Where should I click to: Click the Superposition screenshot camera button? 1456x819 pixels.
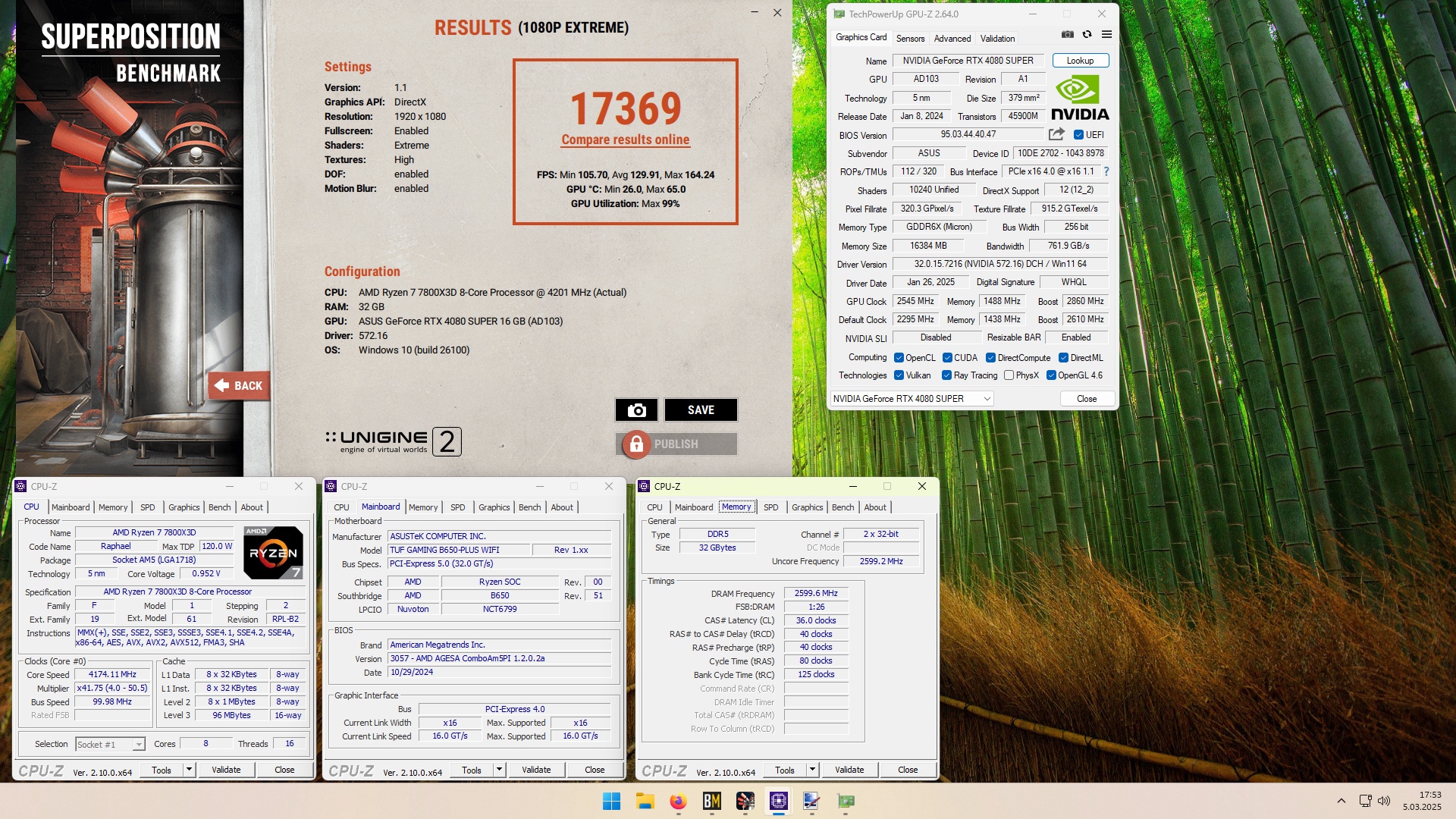point(637,409)
